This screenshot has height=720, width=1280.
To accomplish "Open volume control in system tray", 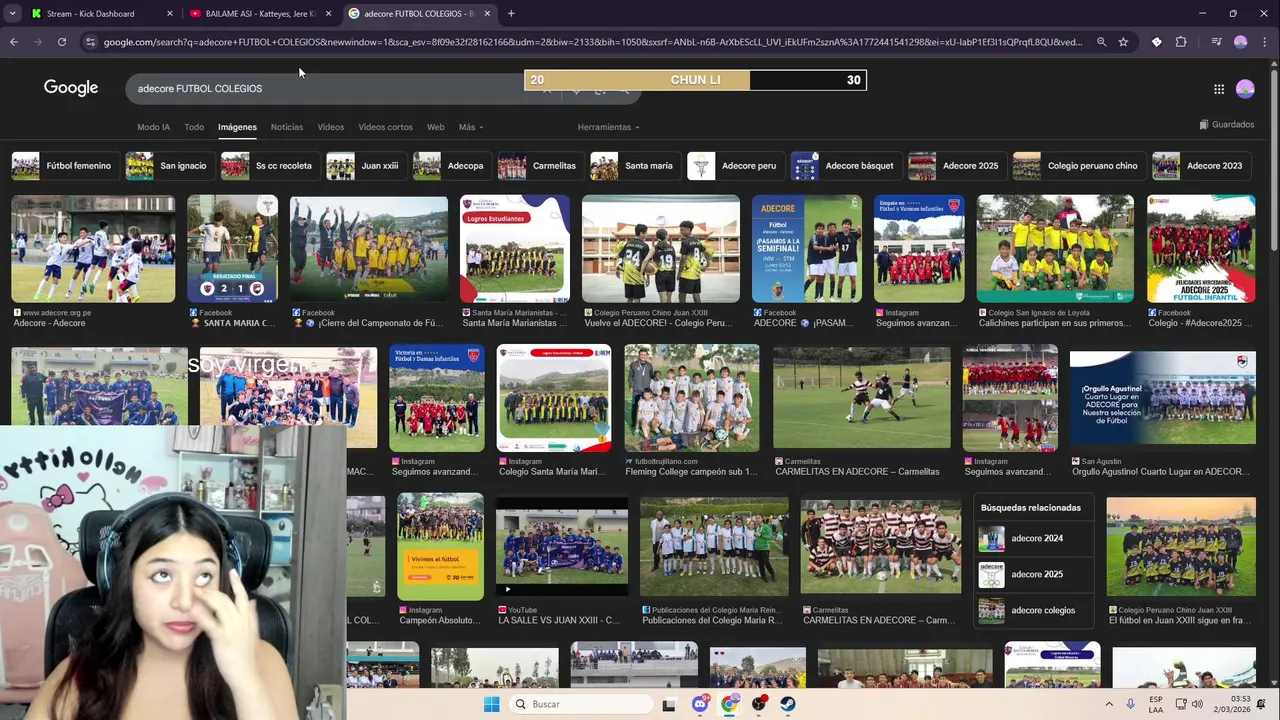I will click(x=1197, y=704).
